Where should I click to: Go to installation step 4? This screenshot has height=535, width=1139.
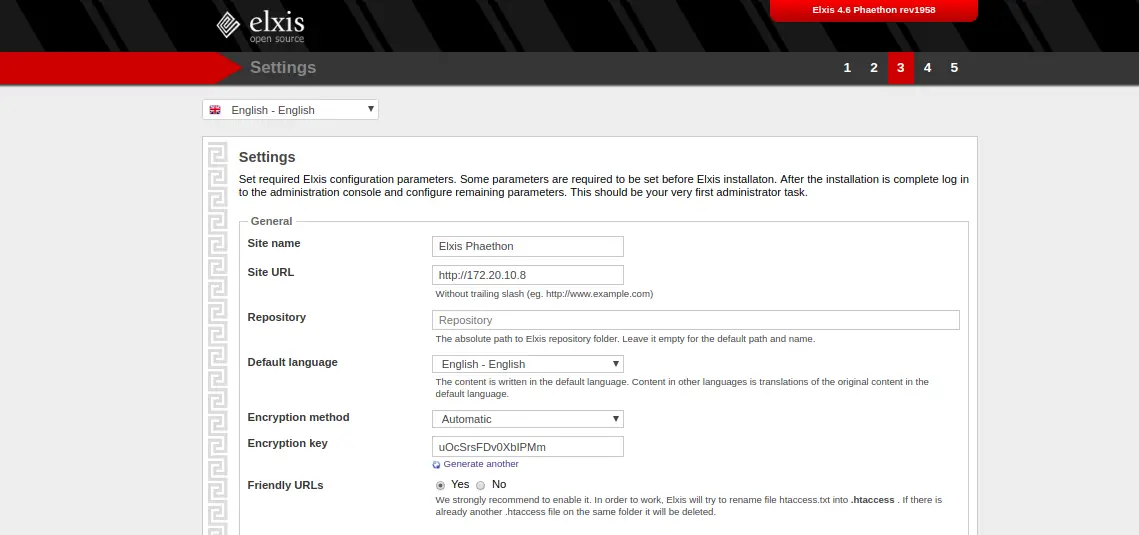pyautogui.click(x=928, y=68)
